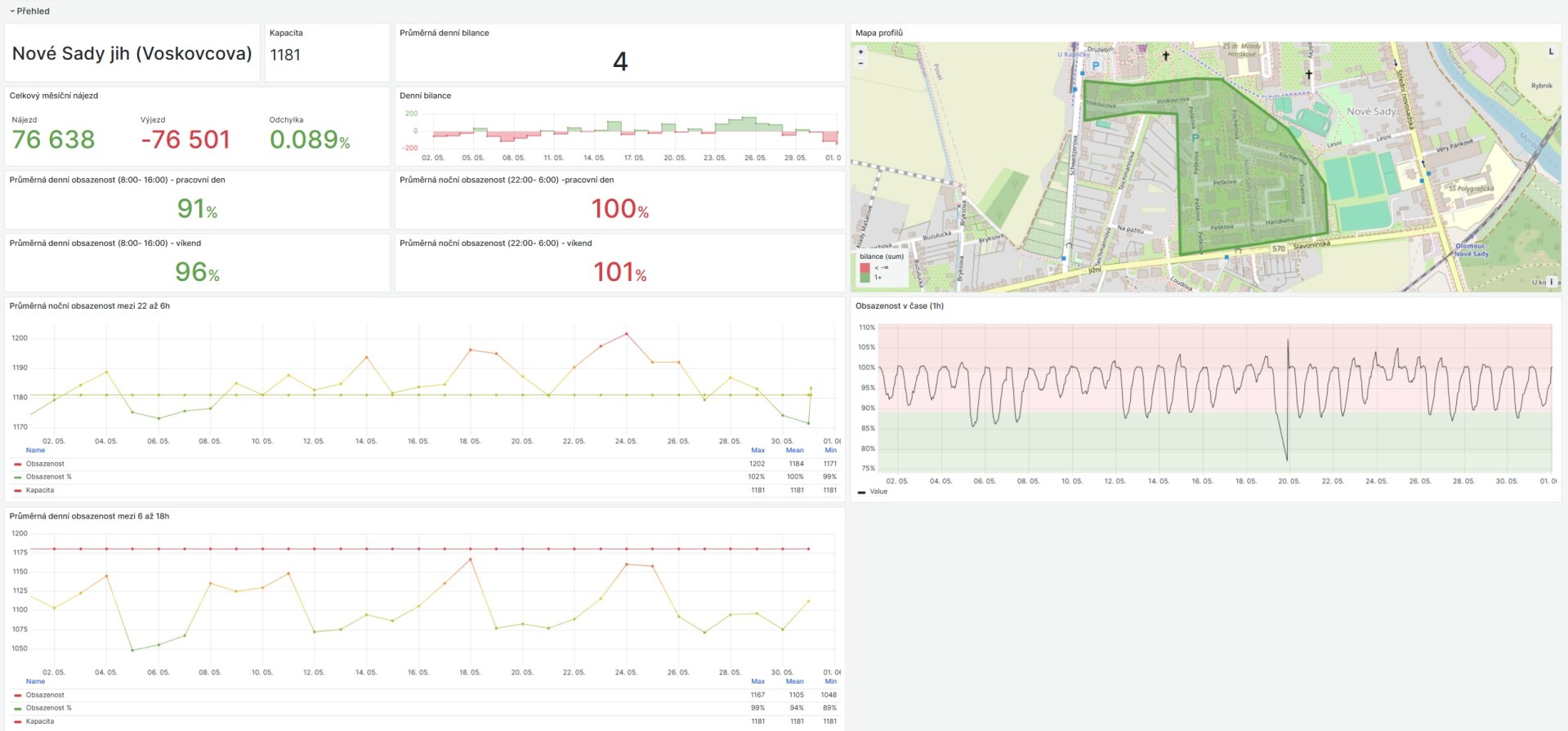Toggle Kapacita series label in daytime occupancy legend

[40, 721]
